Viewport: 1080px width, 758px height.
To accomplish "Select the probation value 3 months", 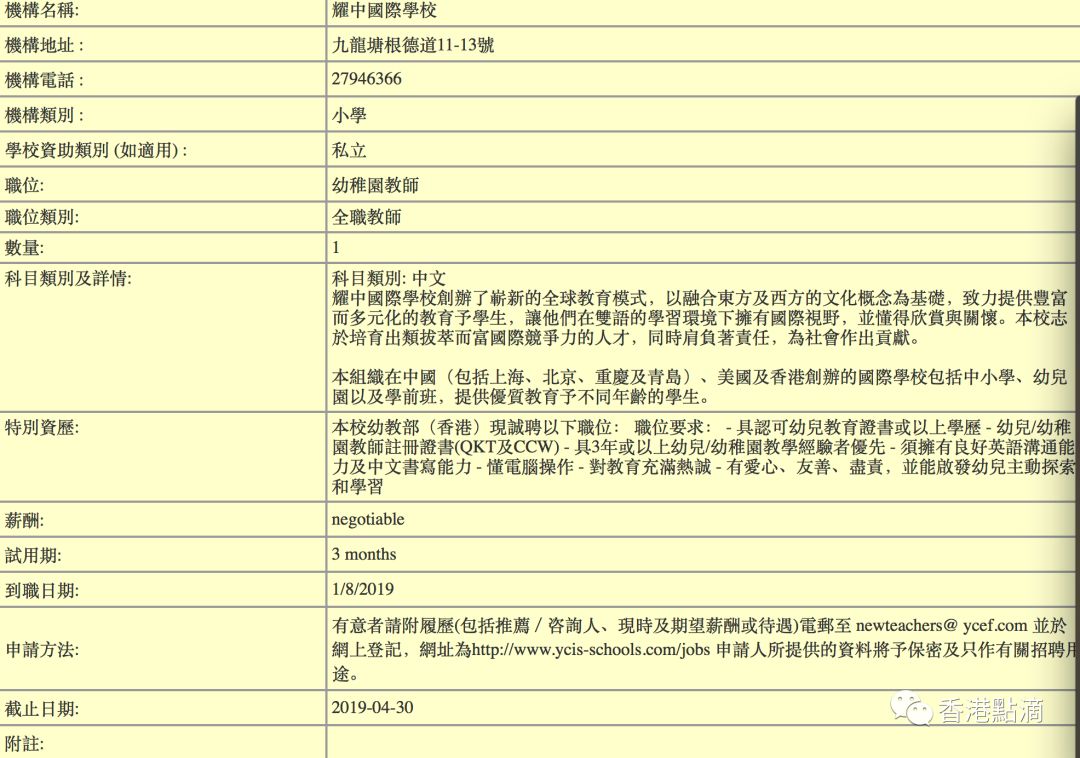I will pyautogui.click(x=364, y=554).
